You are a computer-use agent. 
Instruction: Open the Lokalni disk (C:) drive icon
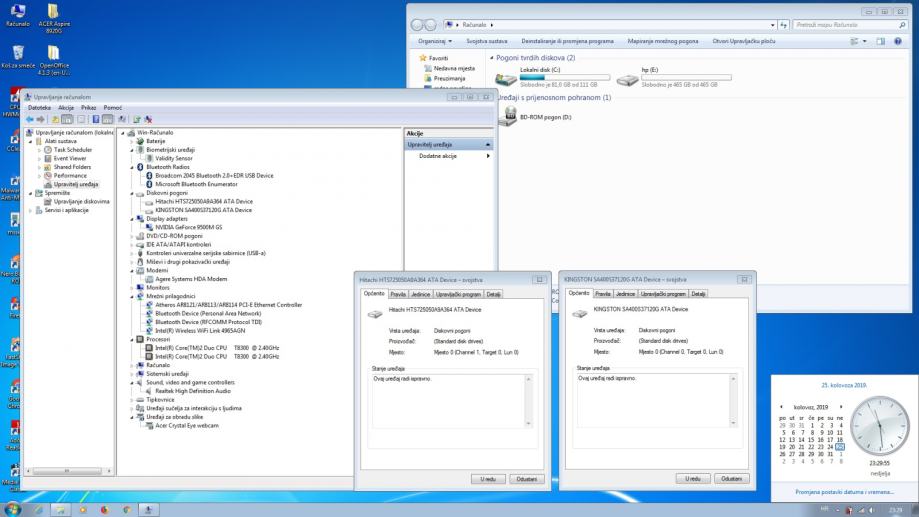(507, 79)
